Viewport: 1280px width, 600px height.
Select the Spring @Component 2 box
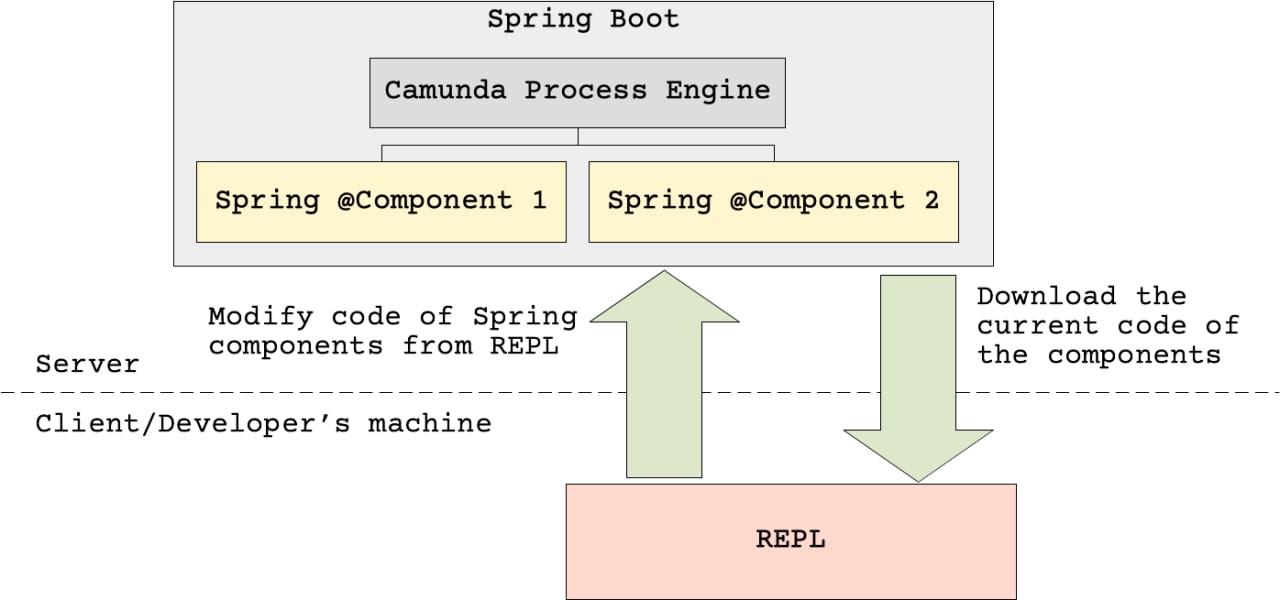(x=773, y=201)
